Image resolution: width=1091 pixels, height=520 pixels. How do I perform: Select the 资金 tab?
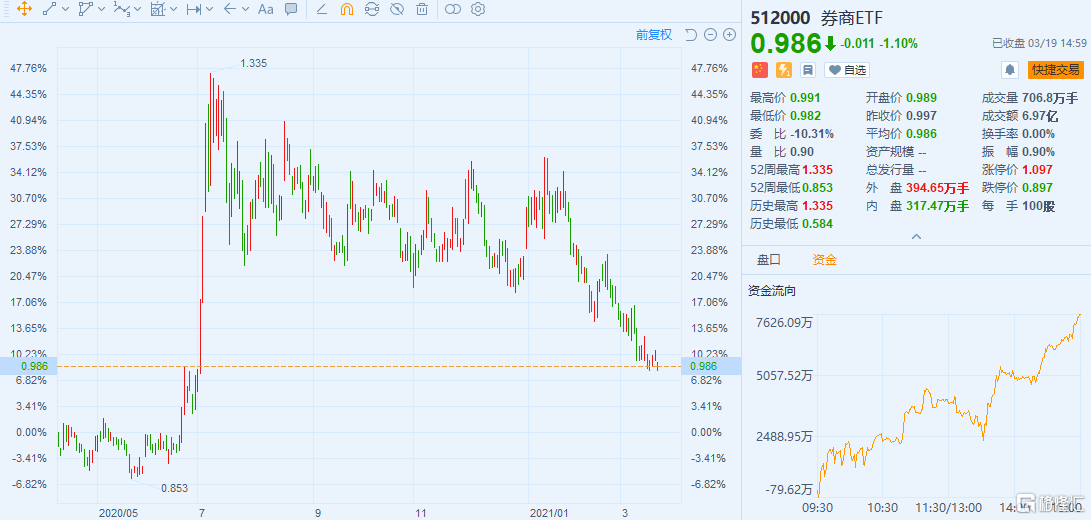click(824, 260)
